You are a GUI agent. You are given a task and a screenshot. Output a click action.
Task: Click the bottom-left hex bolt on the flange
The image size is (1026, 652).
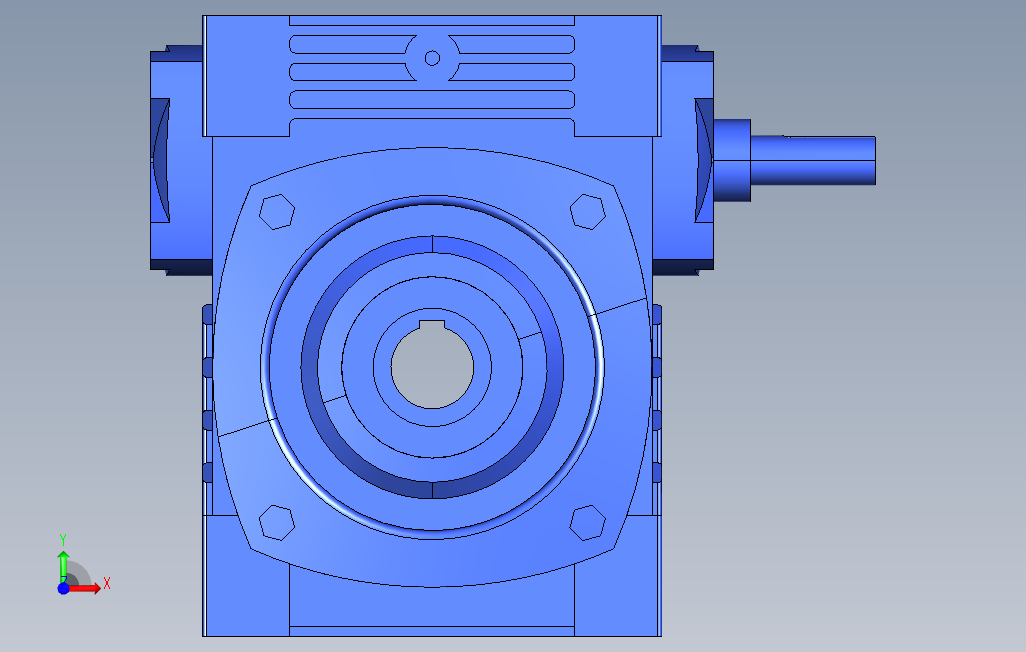[277, 522]
